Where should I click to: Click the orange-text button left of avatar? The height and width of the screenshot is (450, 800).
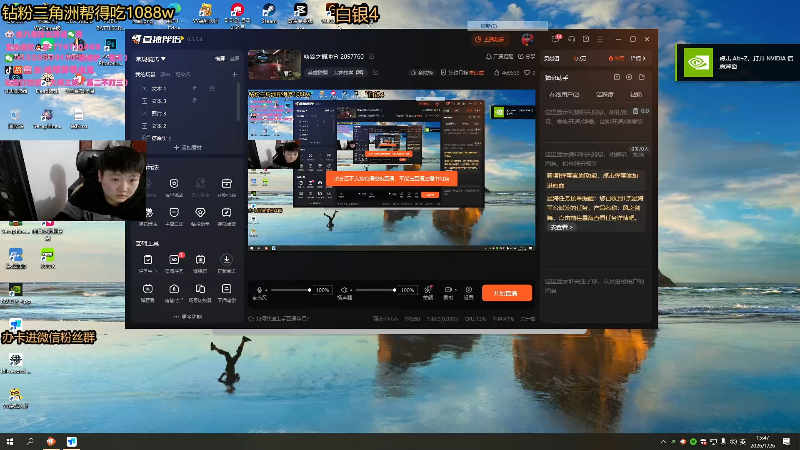489,39
